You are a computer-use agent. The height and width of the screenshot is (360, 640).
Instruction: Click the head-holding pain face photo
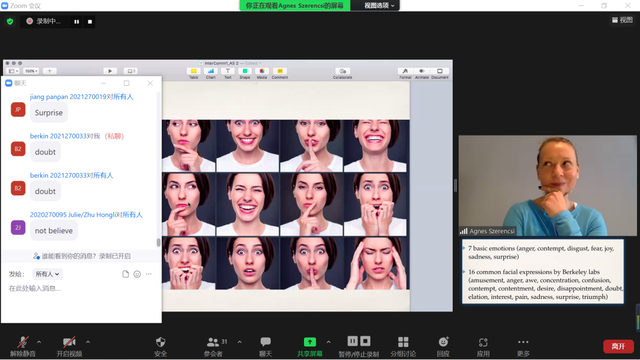click(x=376, y=263)
